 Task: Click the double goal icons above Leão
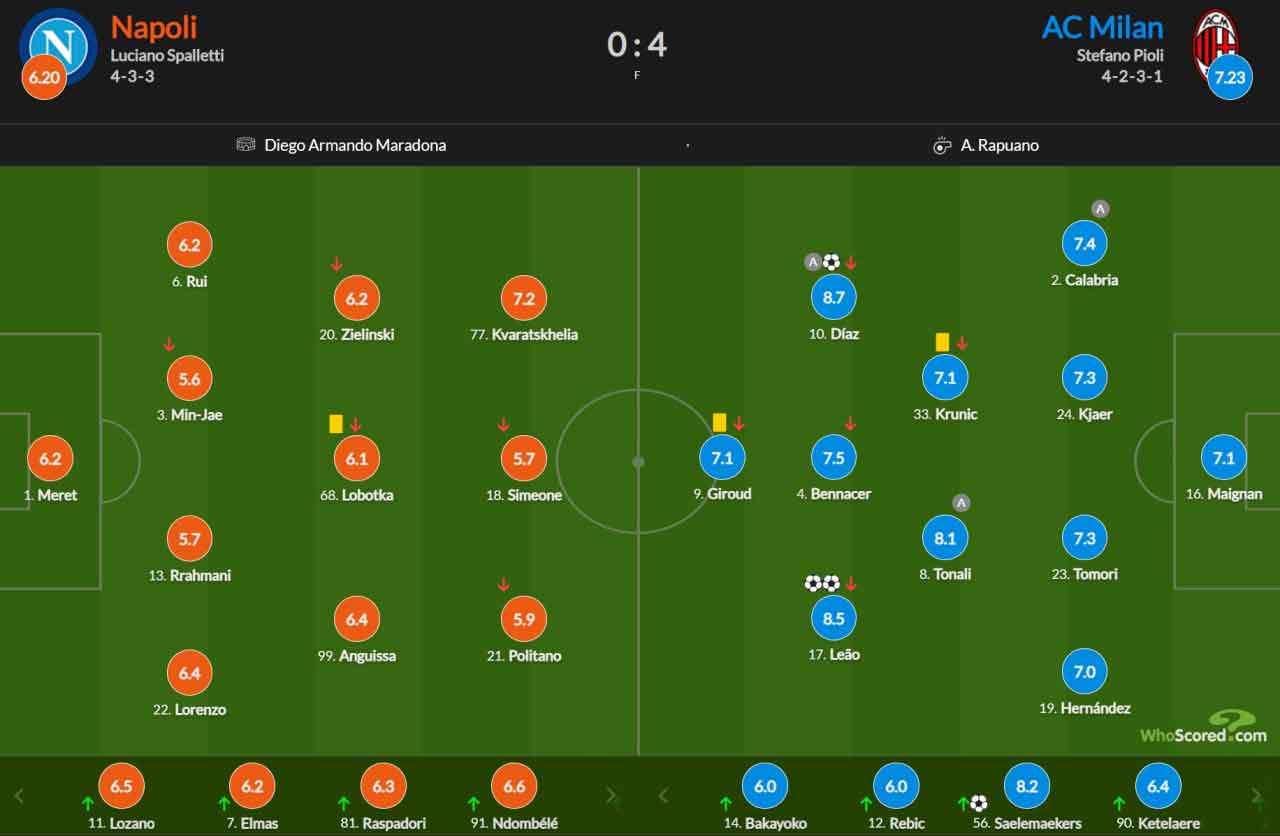pyautogui.click(x=822, y=583)
